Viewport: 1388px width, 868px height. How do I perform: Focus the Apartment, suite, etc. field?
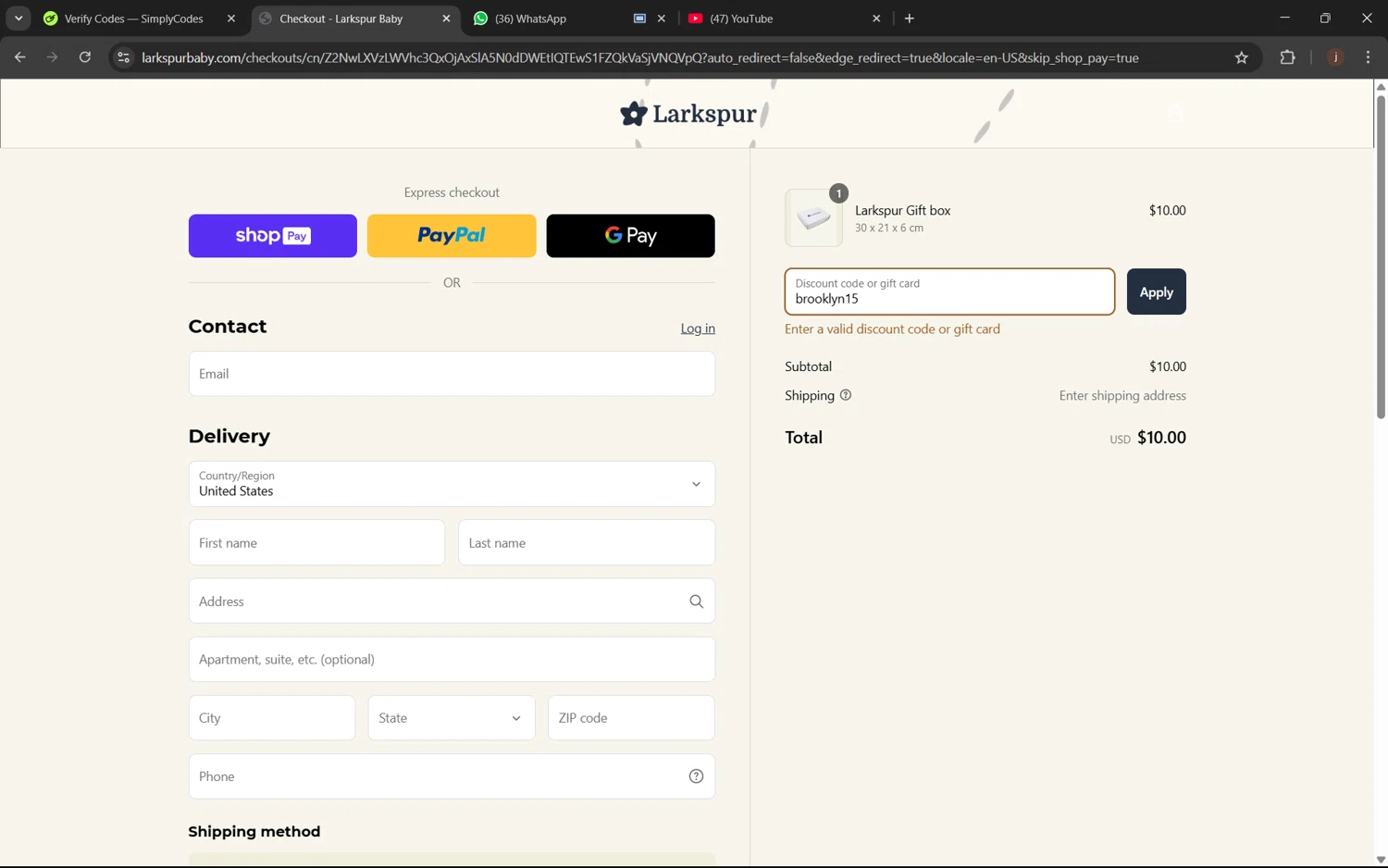click(452, 660)
